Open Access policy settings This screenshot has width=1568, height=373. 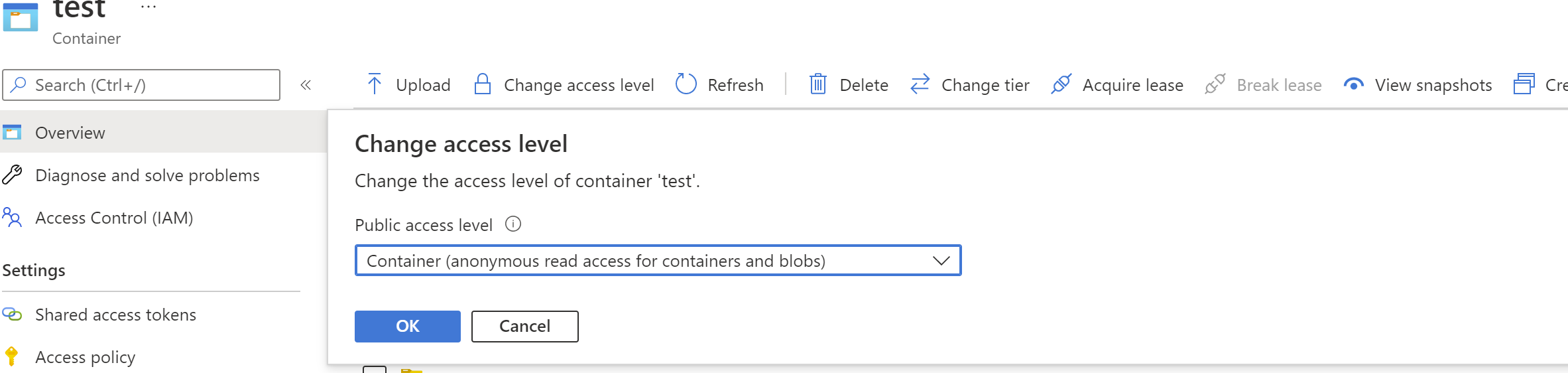point(85,357)
